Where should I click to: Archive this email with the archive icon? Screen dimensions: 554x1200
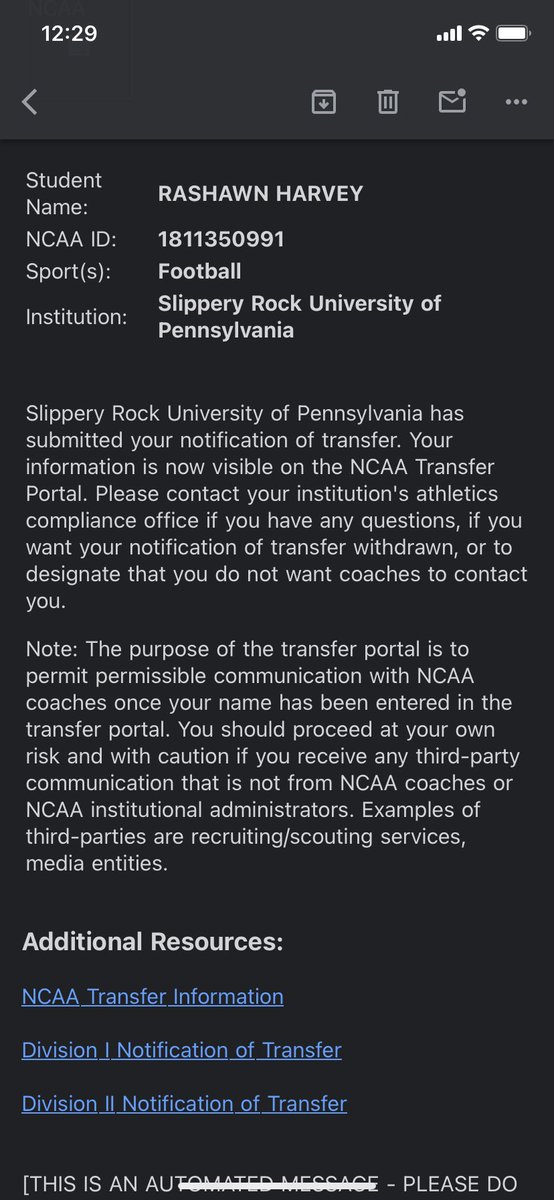point(324,101)
